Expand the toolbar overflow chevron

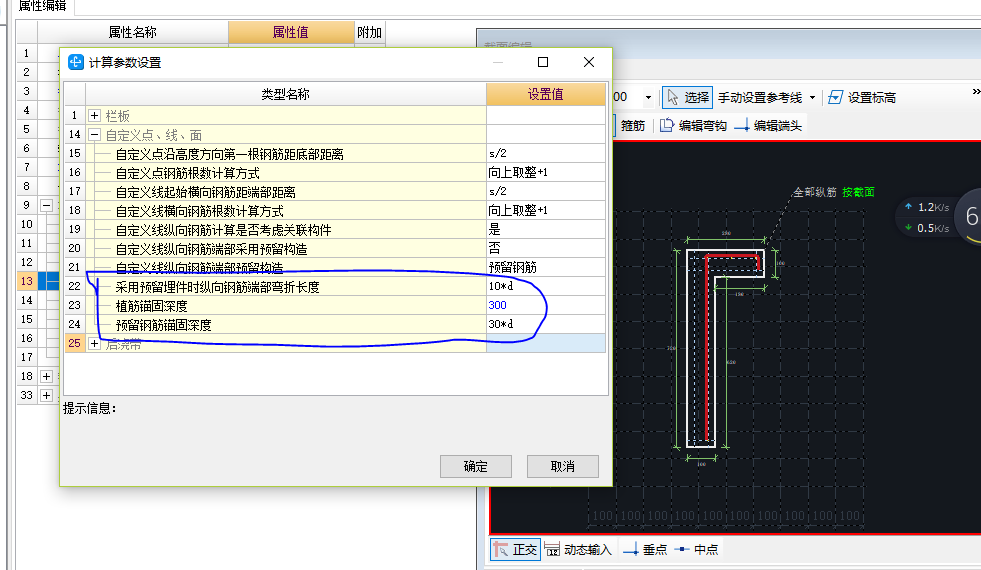click(x=976, y=92)
